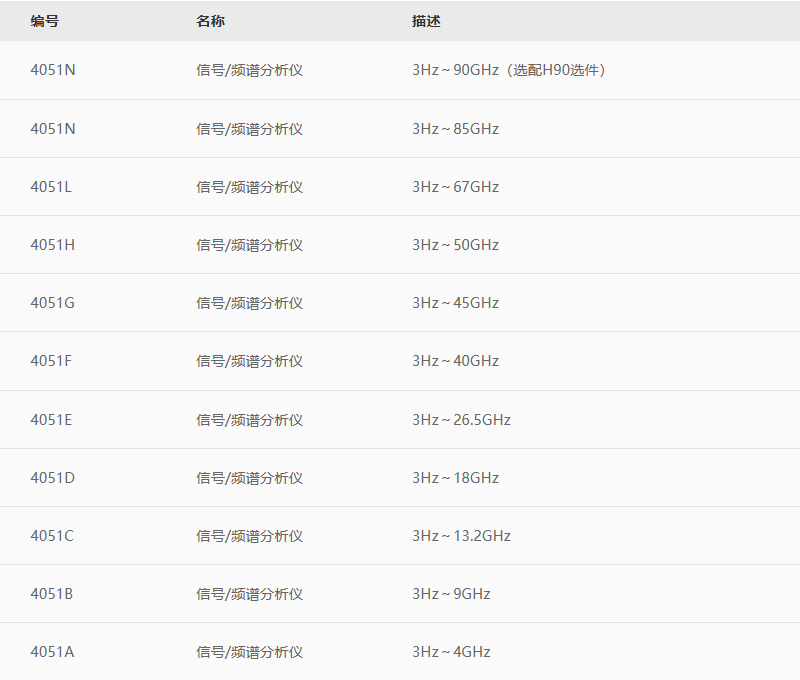Click the 3Hz~4GHz description
The width and height of the screenshot is (800, 680).
(x=451, y=652)
